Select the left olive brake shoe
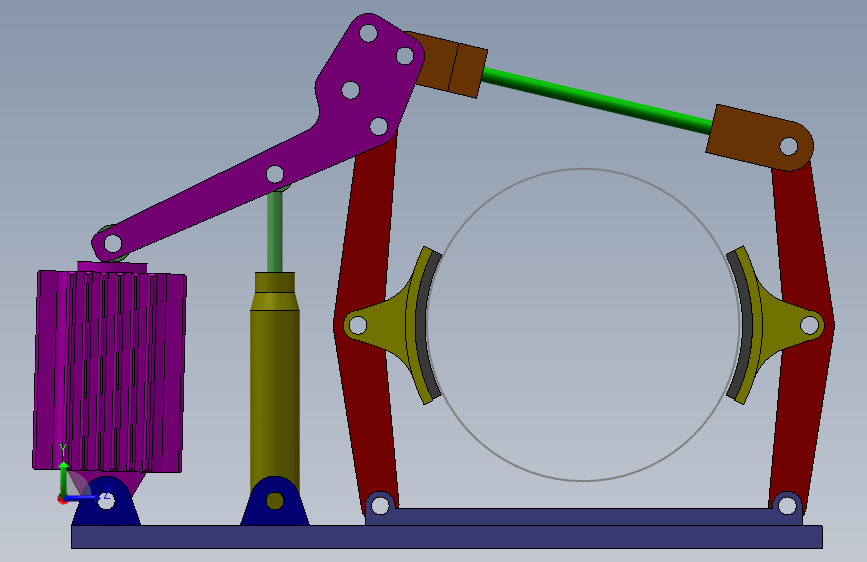The height and width of the screenshot is (562, 867). (x=395, y=325)
